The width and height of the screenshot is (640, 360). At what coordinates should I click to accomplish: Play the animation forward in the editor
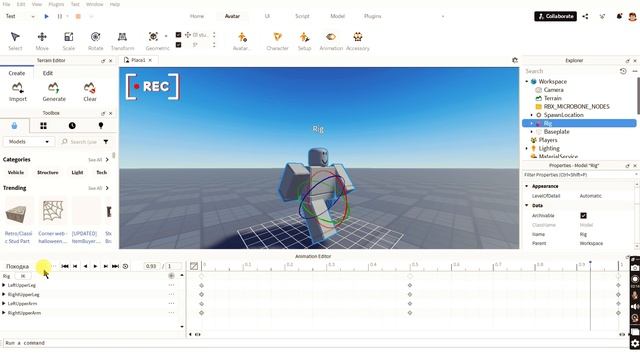96,266
